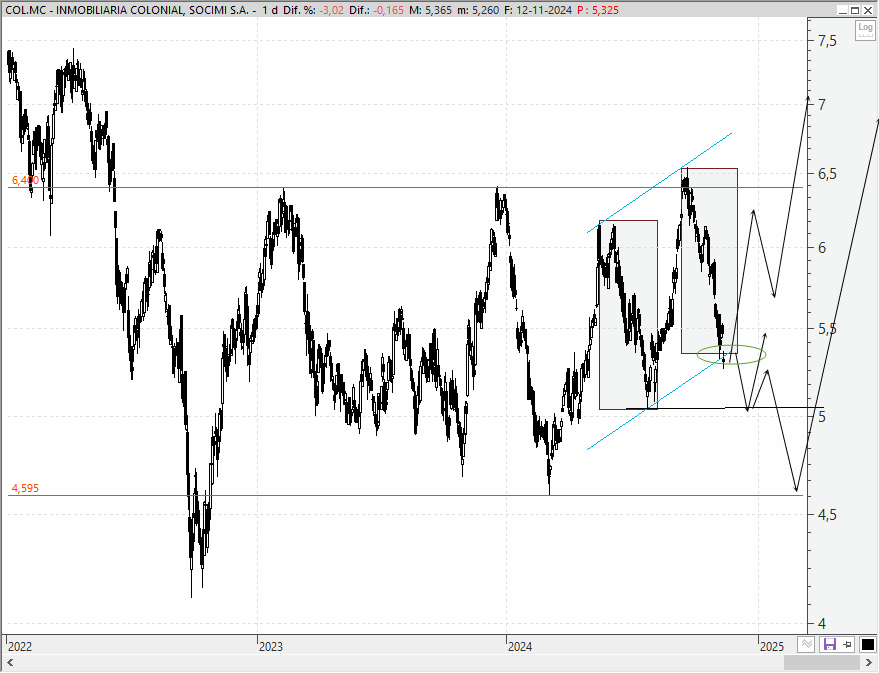Viewport: 879px width, 673px height.
Task: Click the COL.MC - INMOBILIARIA COLONIAL title text
Action: [x=127, y=10]
